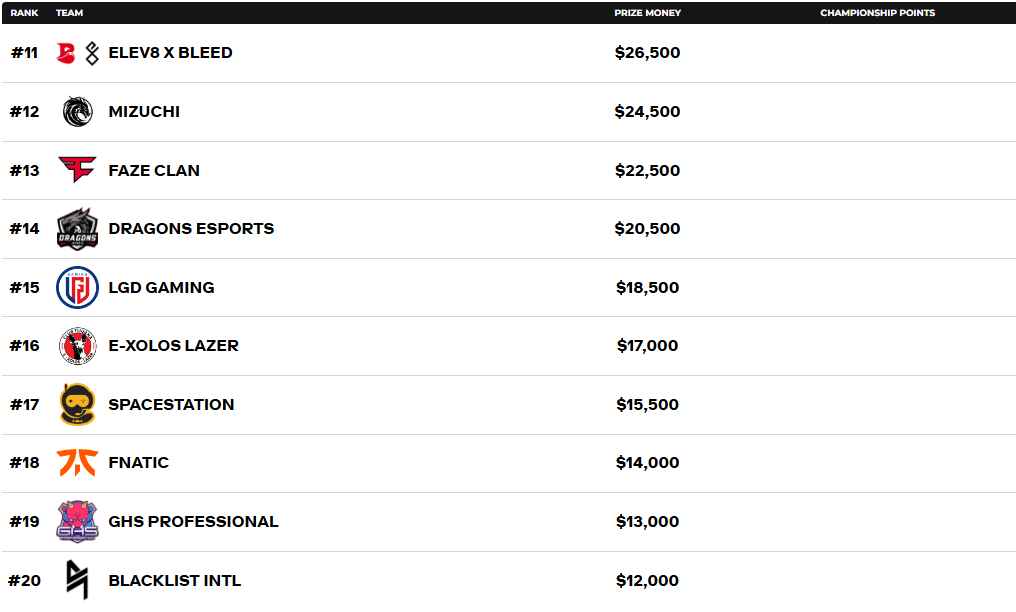Click the Championship Points column header

point(877,13)
